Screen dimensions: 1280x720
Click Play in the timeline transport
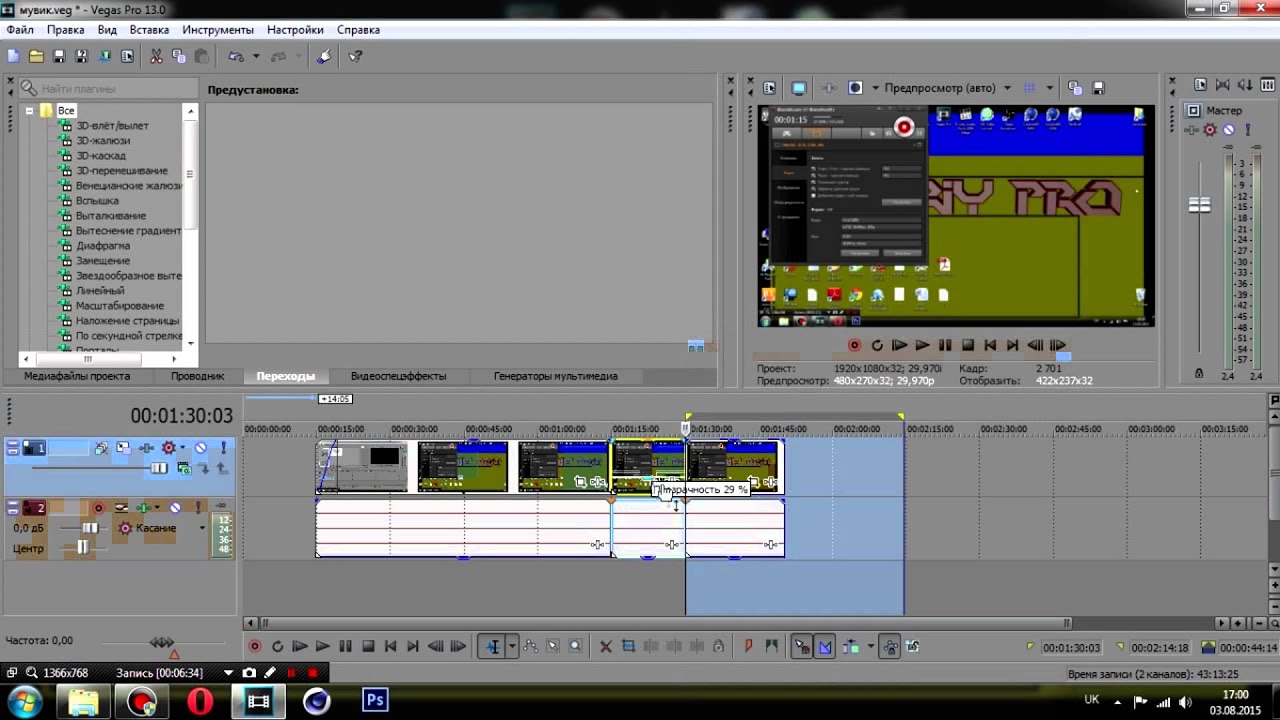322,647
